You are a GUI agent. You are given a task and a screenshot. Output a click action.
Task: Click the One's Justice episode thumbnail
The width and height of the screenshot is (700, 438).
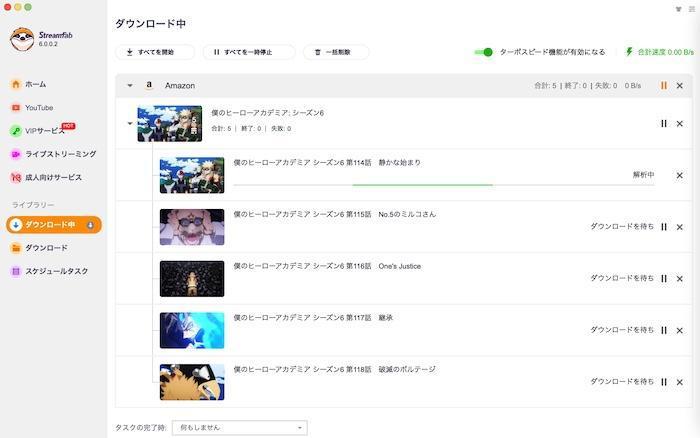tap(192, 279)
